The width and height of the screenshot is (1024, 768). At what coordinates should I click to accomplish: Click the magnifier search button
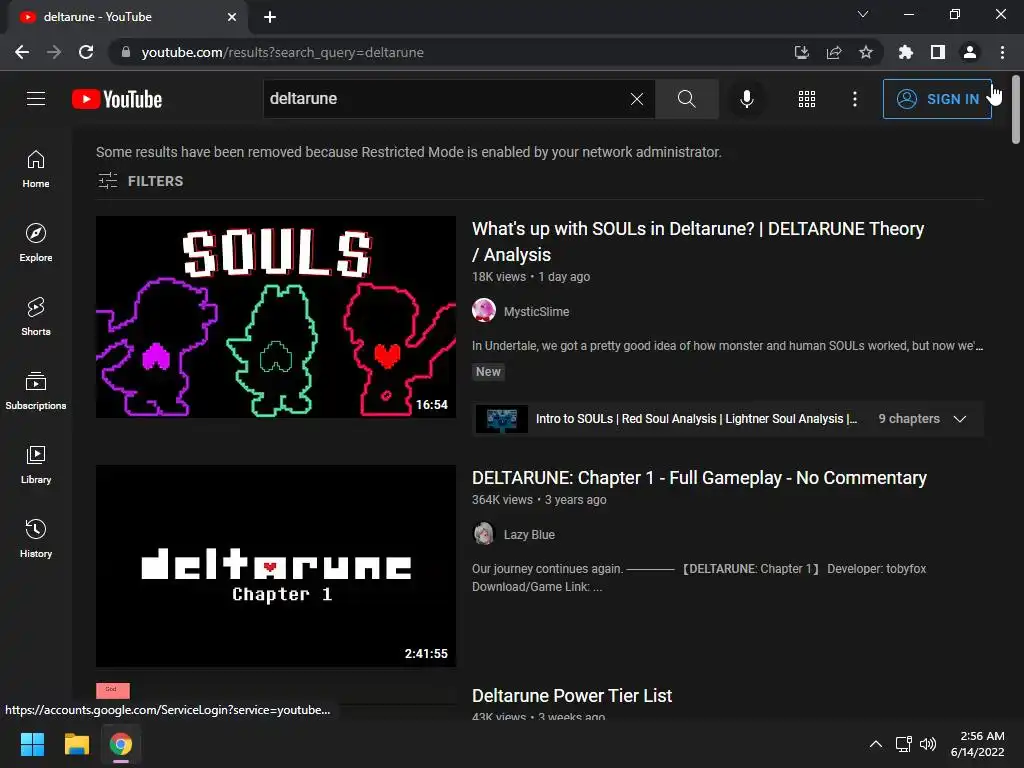coord(686,99)
